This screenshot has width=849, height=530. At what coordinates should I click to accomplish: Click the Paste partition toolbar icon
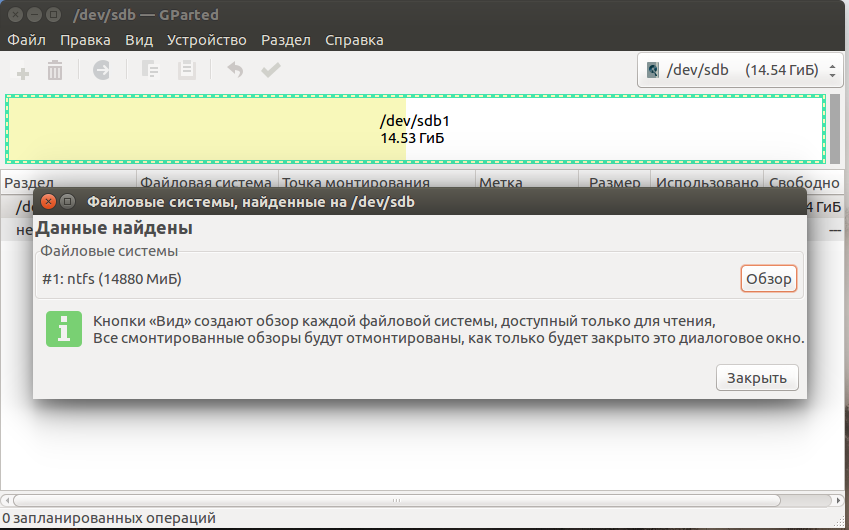tap(187, 70)
